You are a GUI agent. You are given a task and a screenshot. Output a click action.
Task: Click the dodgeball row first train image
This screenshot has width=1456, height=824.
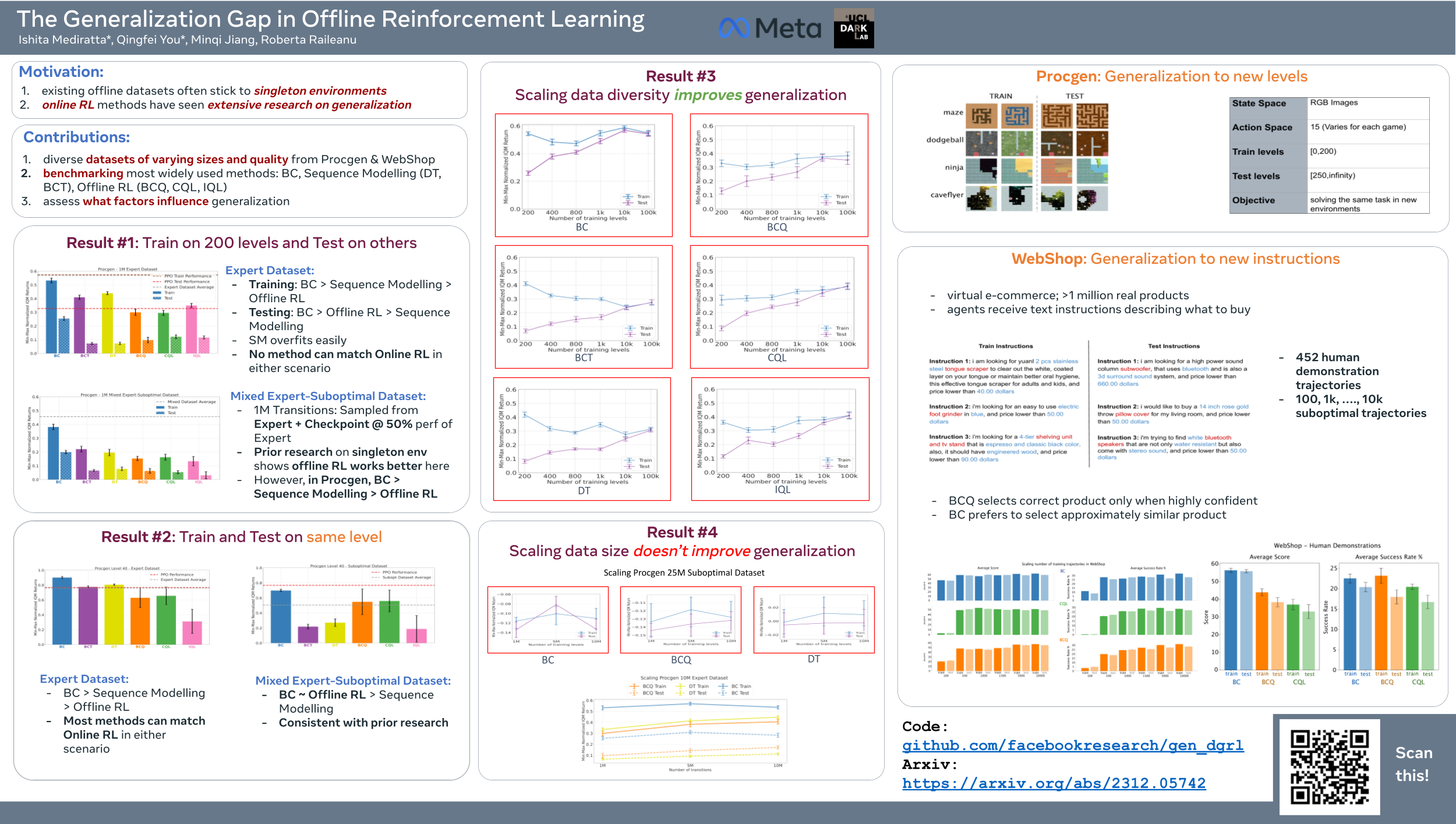click(x=981, y=143)
